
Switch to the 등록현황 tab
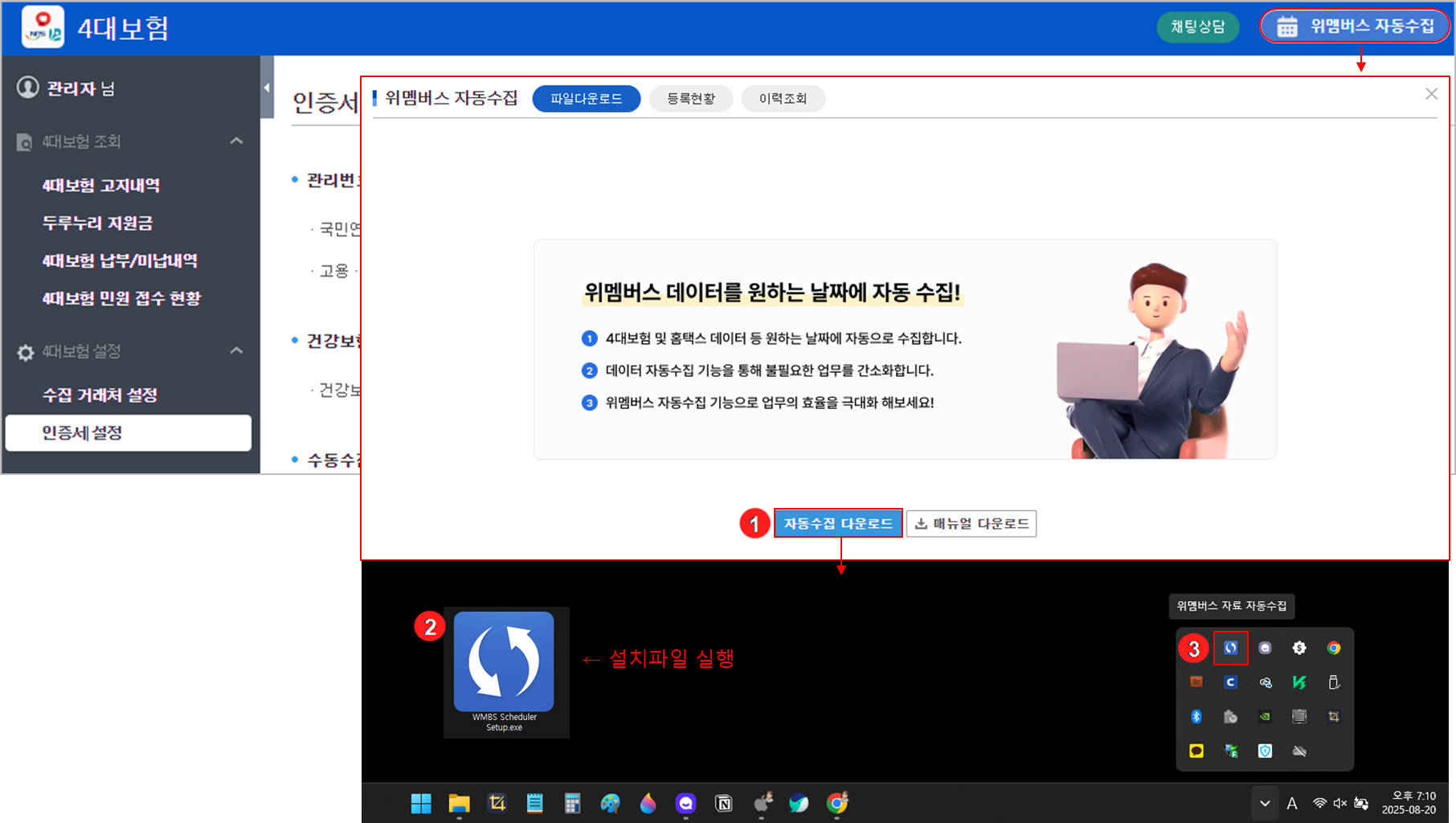(691, 99)
